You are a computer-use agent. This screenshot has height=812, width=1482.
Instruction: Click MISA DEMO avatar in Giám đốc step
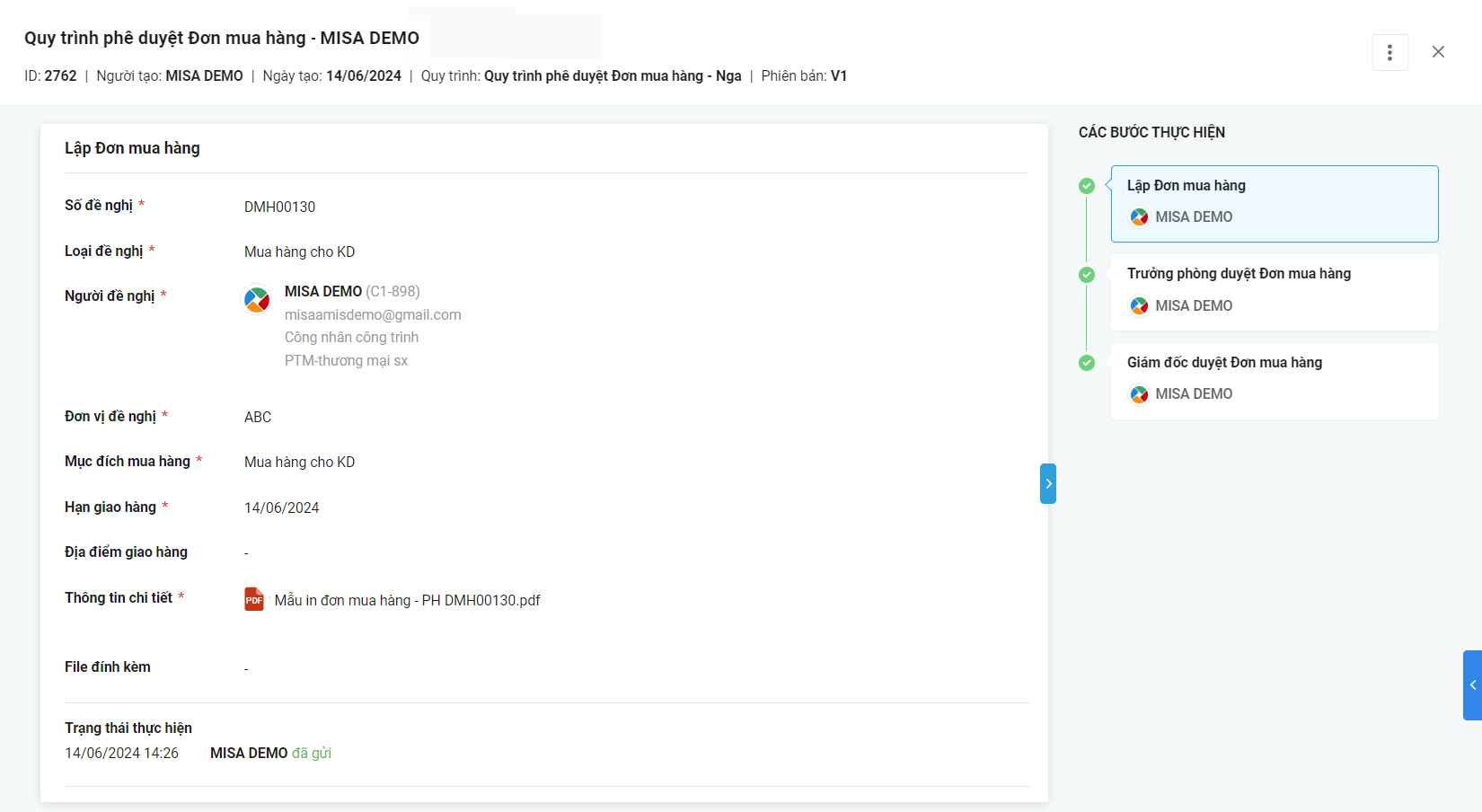tap(1139, 394)
